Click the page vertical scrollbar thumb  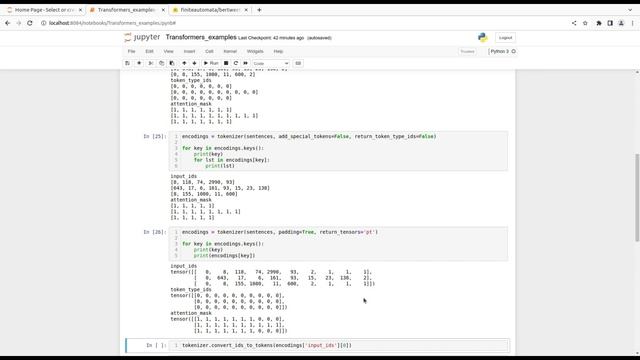(637, 198)
